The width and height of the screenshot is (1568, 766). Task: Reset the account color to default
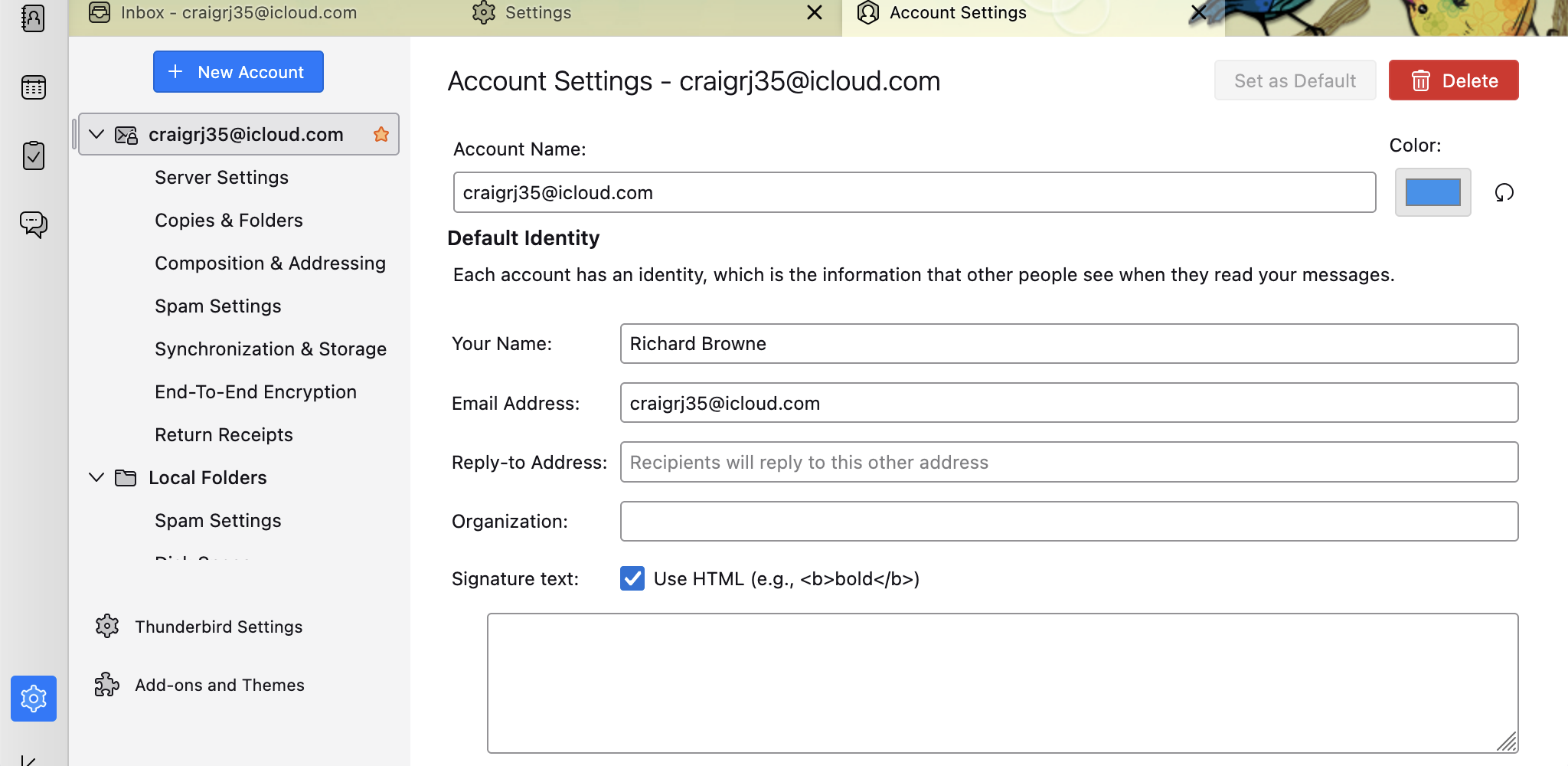pos(1504,192)
